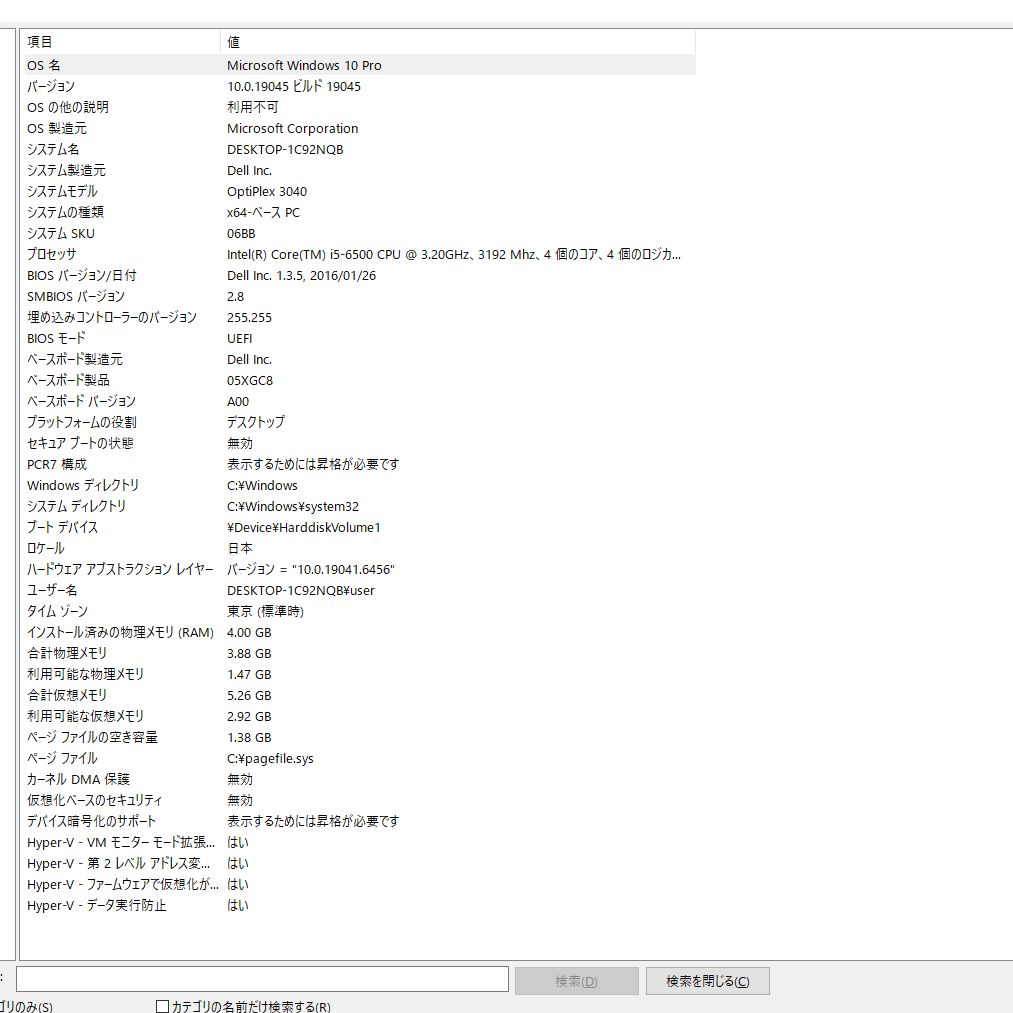Select the ページ ファイル row
Image resolution: width=1013 pixels, height=1013 pixels.
120,758
